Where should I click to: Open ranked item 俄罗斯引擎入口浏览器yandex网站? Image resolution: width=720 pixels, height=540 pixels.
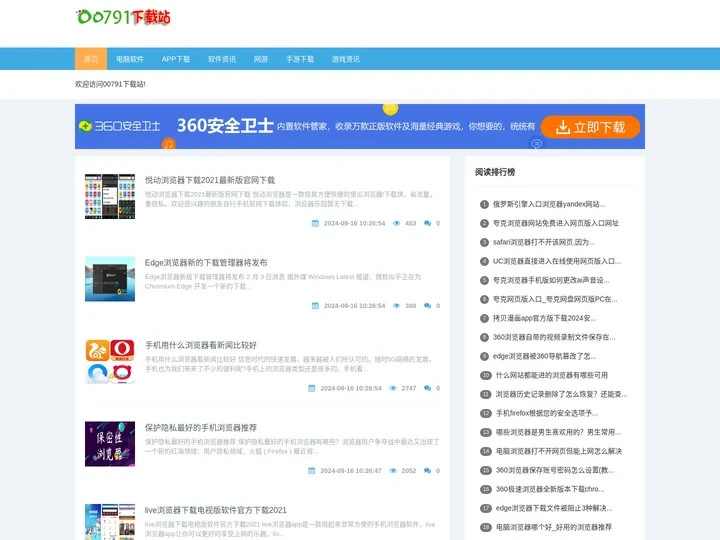(x=549, y=204)
